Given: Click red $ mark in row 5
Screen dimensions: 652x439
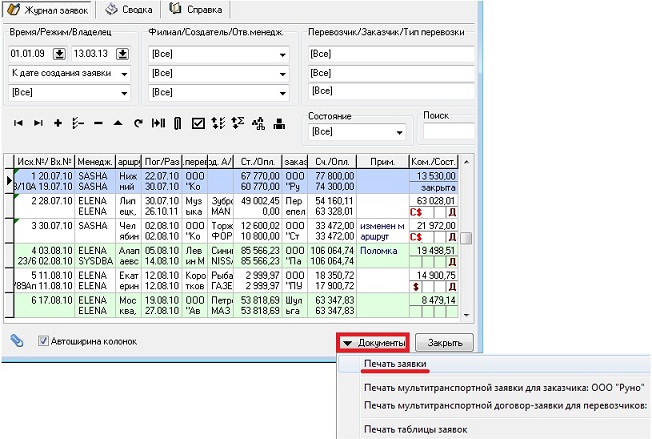Looking at the screenshot, I should [x=416, y=286].
